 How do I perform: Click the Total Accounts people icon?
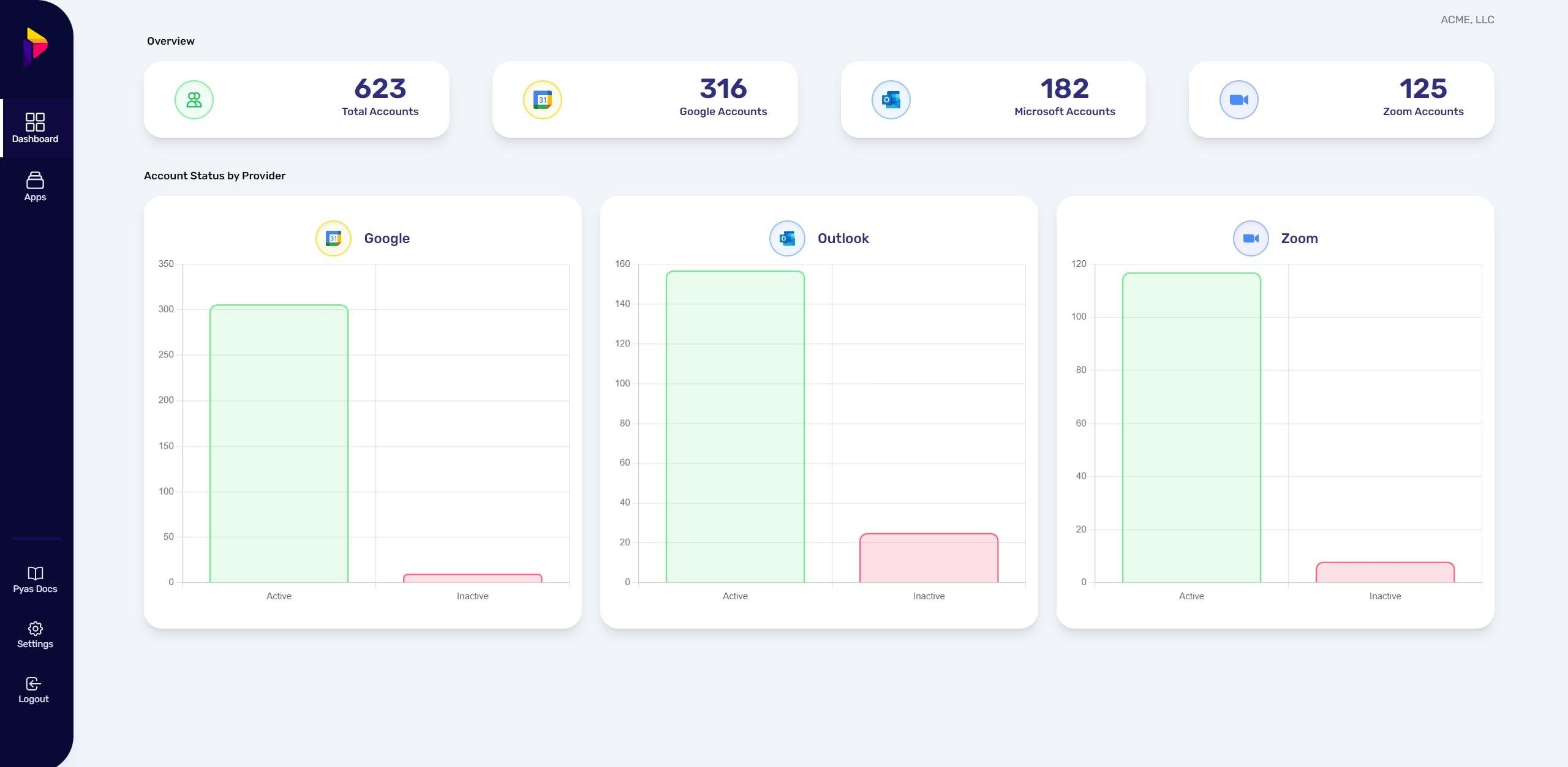coord(194,100)
